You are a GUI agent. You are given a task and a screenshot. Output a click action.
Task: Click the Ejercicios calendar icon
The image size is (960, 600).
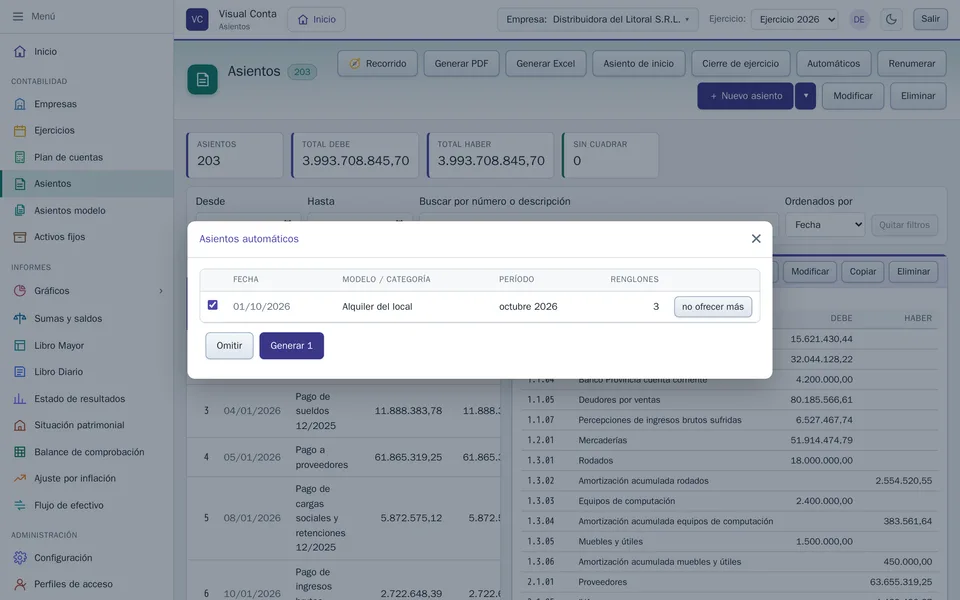coord(20,130)
